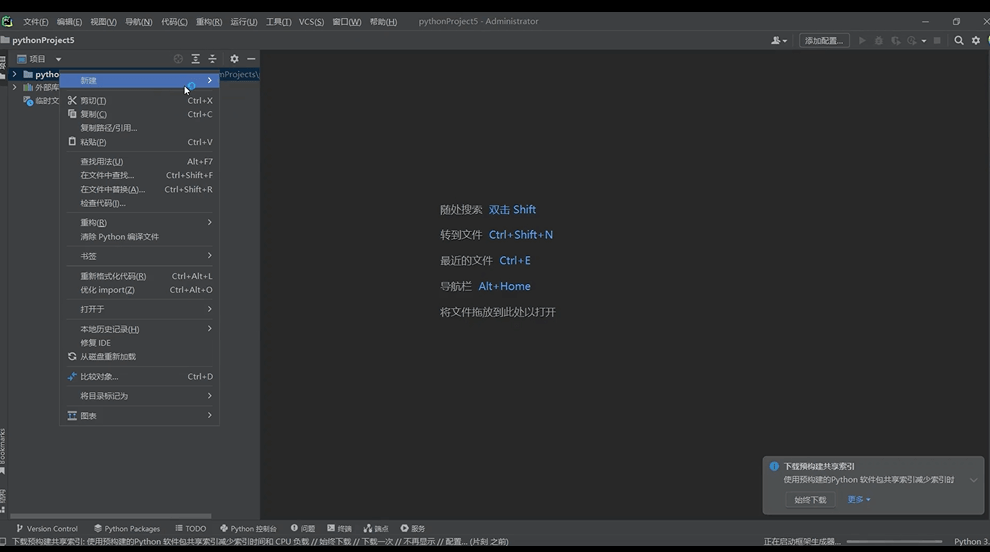This screenshot has height=552, width=990.
Task: Open the account/user icon dropdown
Action: [x=778, y=41]
